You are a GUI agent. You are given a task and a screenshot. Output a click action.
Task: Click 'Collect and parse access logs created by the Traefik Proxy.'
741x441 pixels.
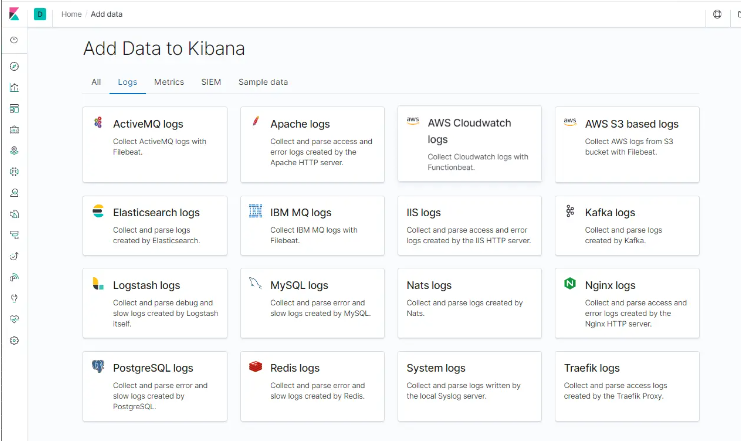pyautogui.click(x=615, y=391)
